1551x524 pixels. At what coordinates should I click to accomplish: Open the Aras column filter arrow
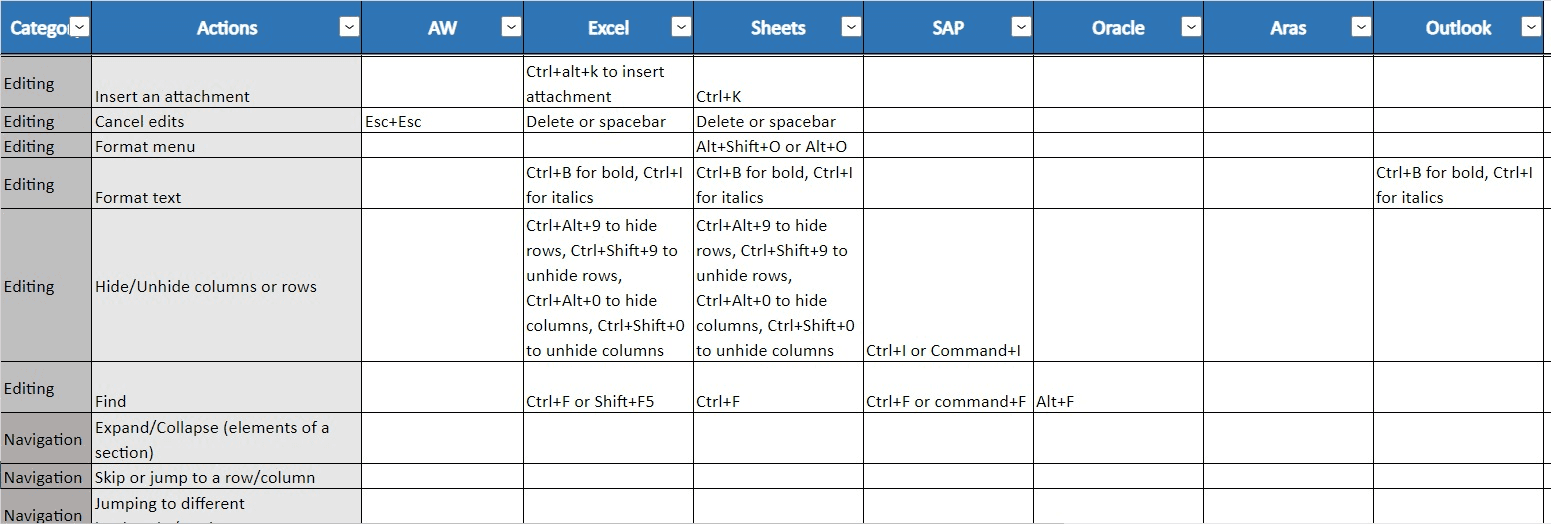pos(1361,28)
